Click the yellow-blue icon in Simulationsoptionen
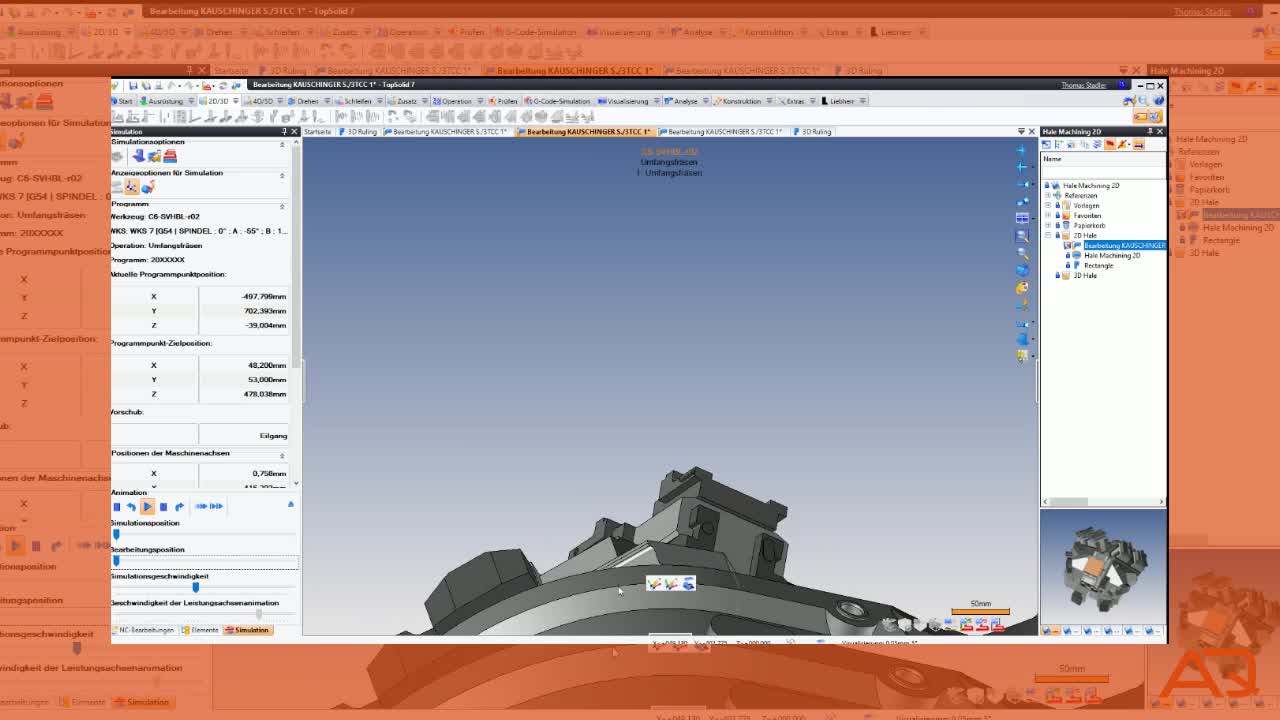The image size is (1280, 720). click(154, 156)
